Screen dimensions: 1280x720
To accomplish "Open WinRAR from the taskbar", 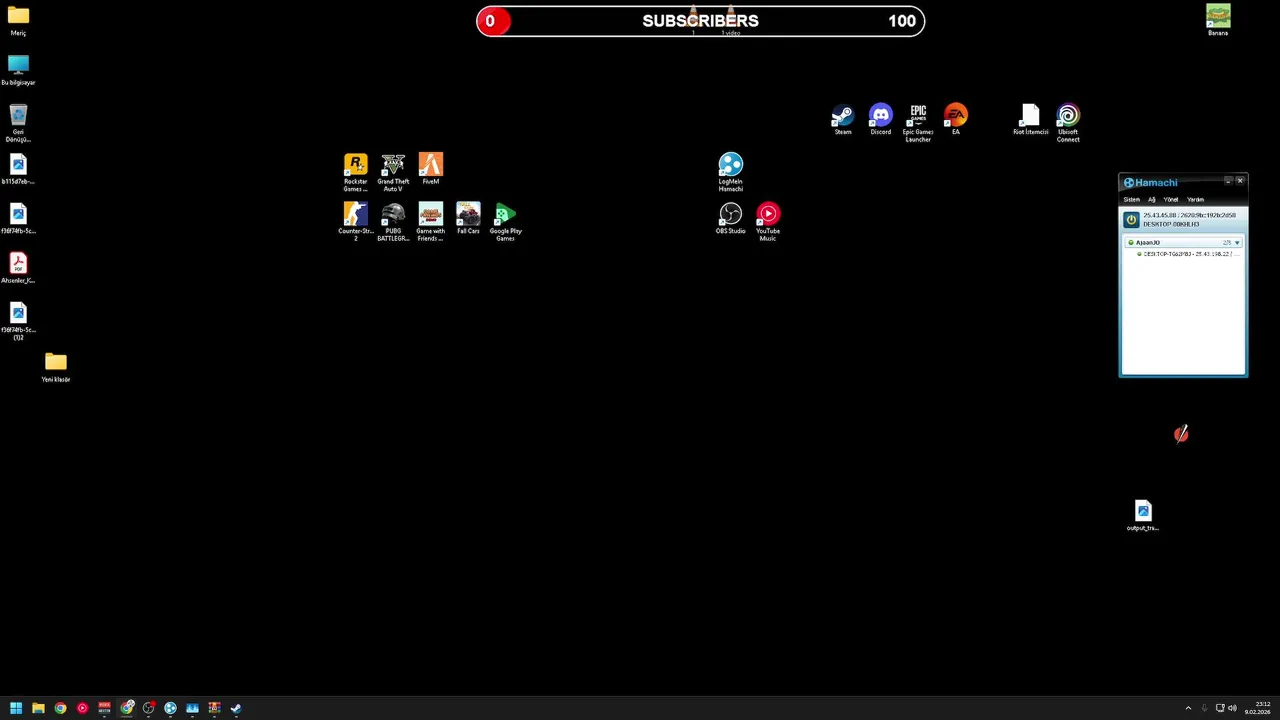I will (x=214, y=708).
